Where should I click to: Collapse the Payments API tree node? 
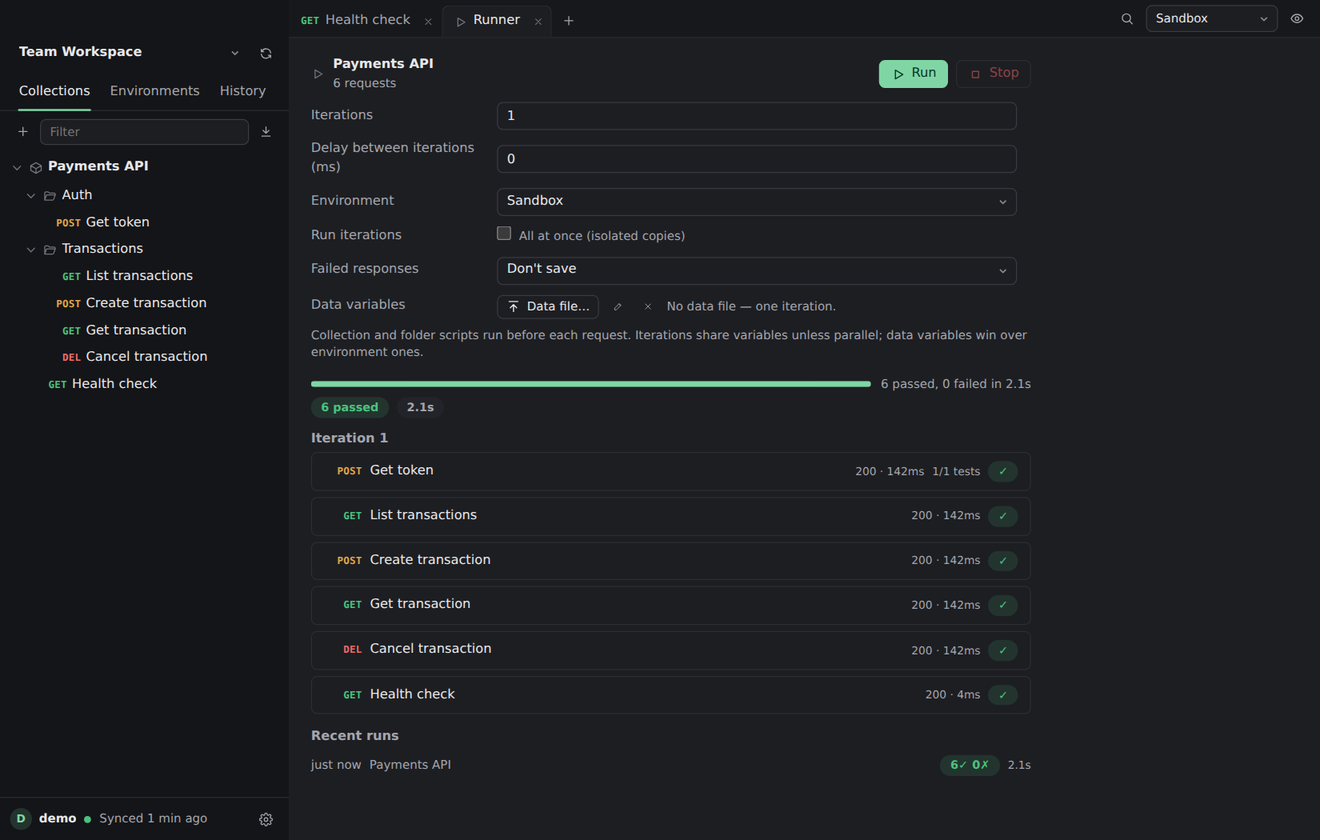[x=17, y=168]
